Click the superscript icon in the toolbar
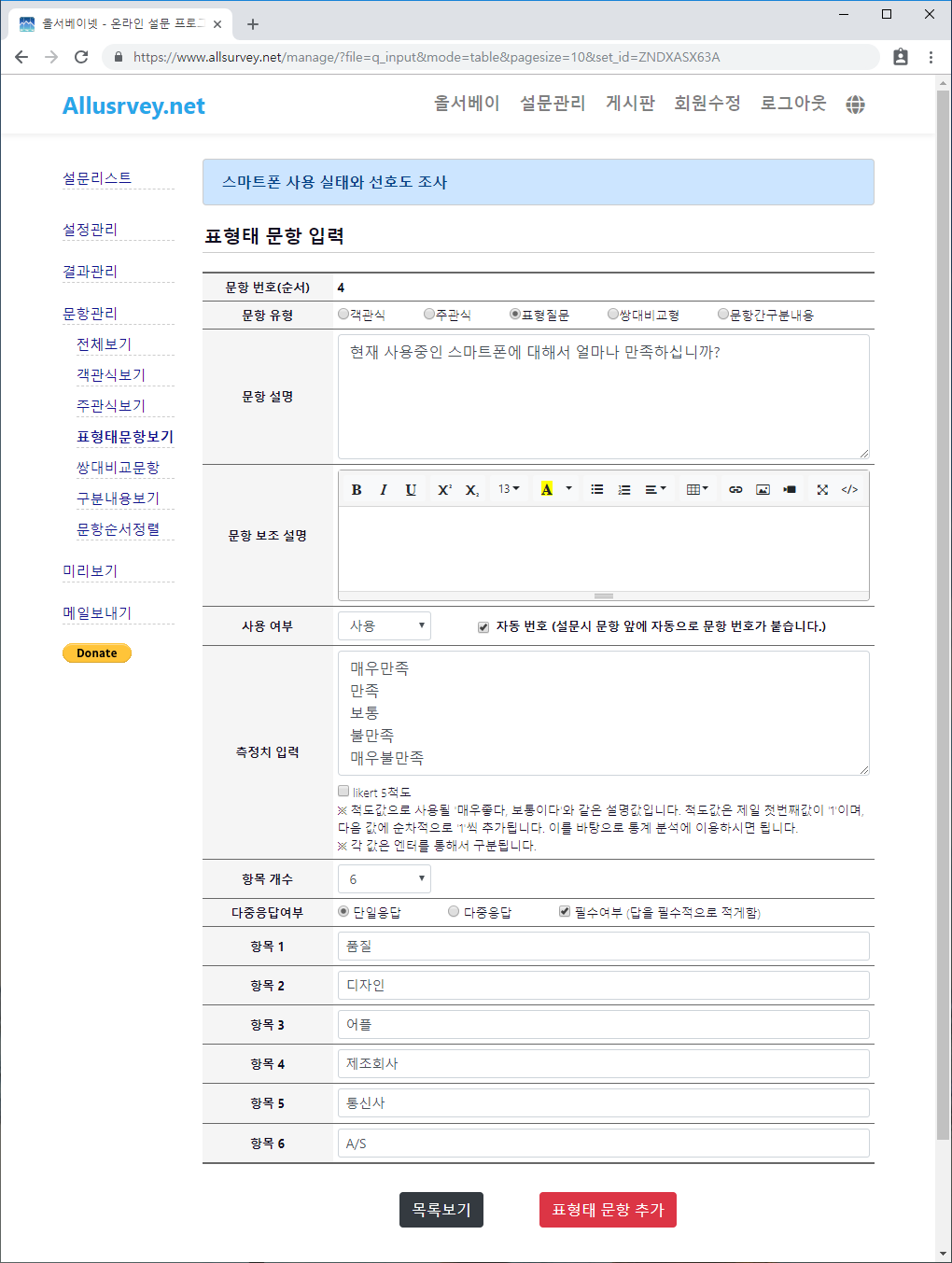Viewport: 952px width, 1263px height. tap(444, 489)
